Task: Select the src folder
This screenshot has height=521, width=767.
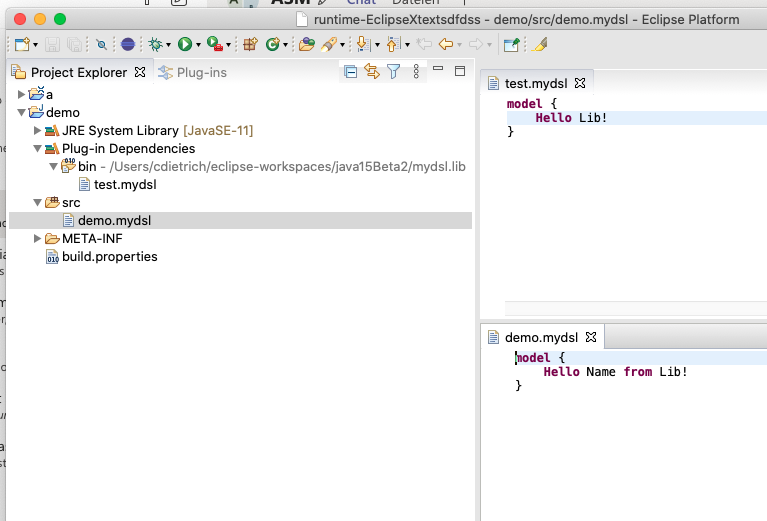Action: click(x=71, y=203)
